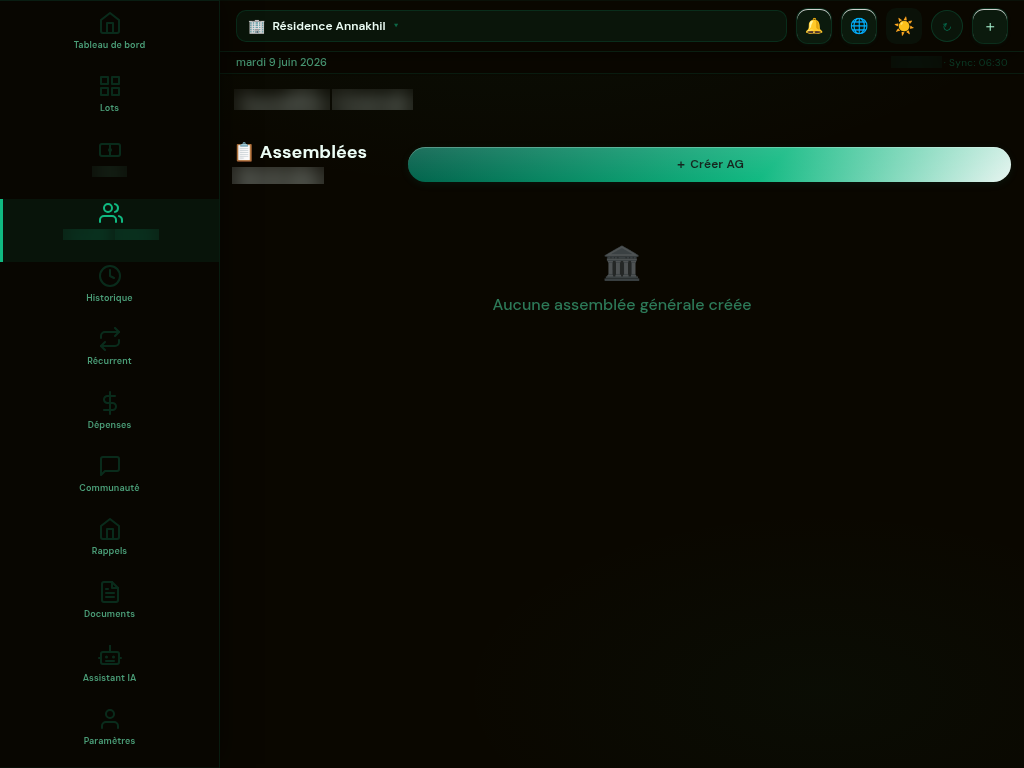
Task: Open Récurrent loop arrows icon
Action: point(110,339)
